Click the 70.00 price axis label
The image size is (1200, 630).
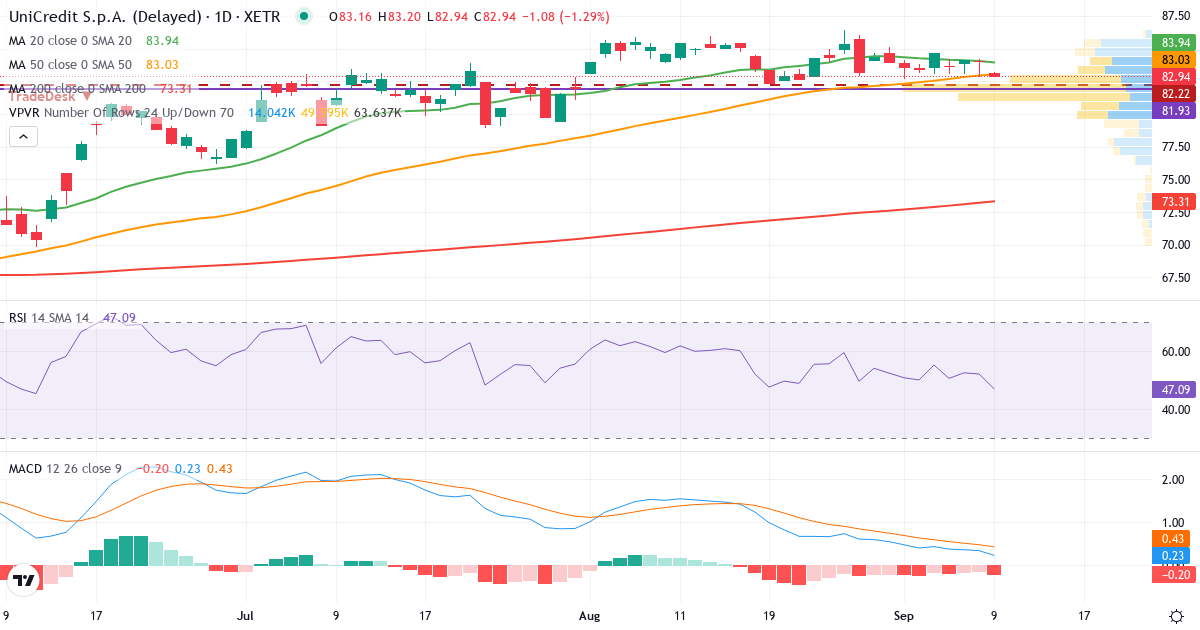1175,245
